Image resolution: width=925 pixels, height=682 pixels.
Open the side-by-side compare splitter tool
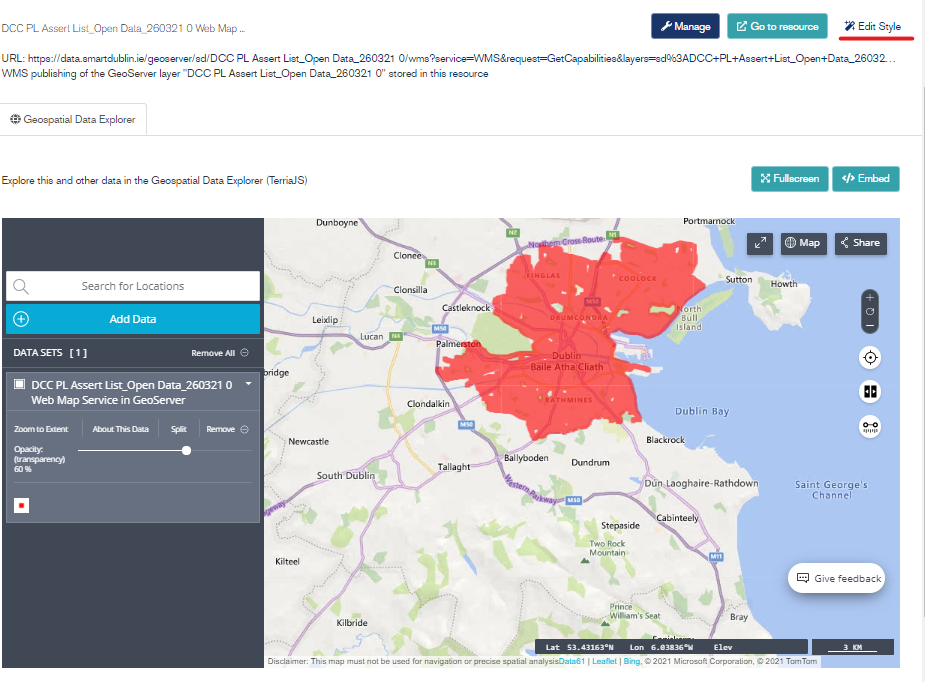[870, 392]
